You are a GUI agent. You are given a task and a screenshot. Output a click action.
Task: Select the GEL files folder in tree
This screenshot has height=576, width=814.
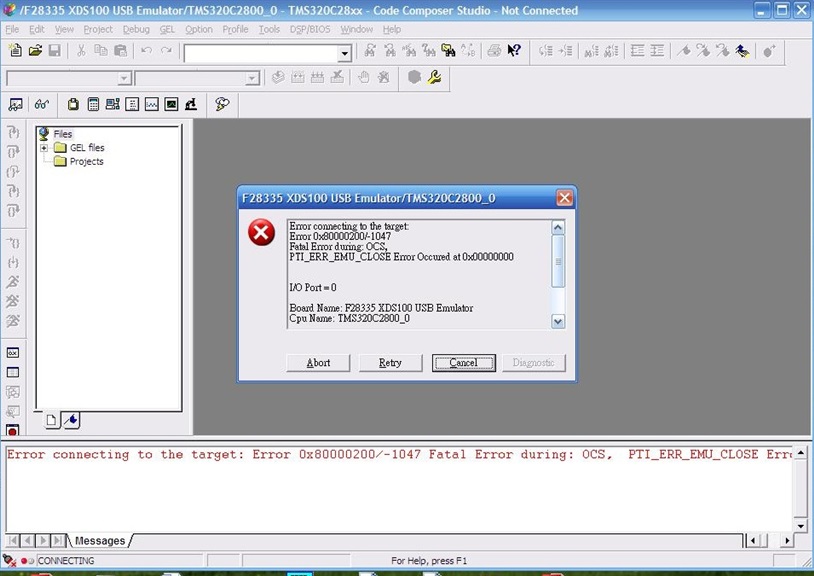[79, 148]
